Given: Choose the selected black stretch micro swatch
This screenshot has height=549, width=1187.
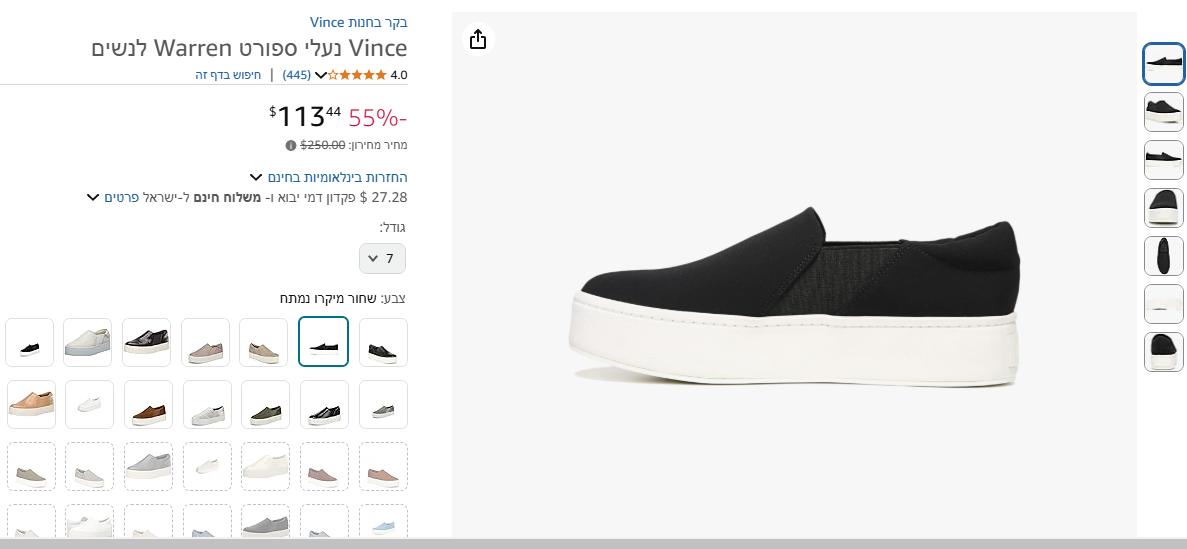Looking at the screenshot, I should pos(323,342).
